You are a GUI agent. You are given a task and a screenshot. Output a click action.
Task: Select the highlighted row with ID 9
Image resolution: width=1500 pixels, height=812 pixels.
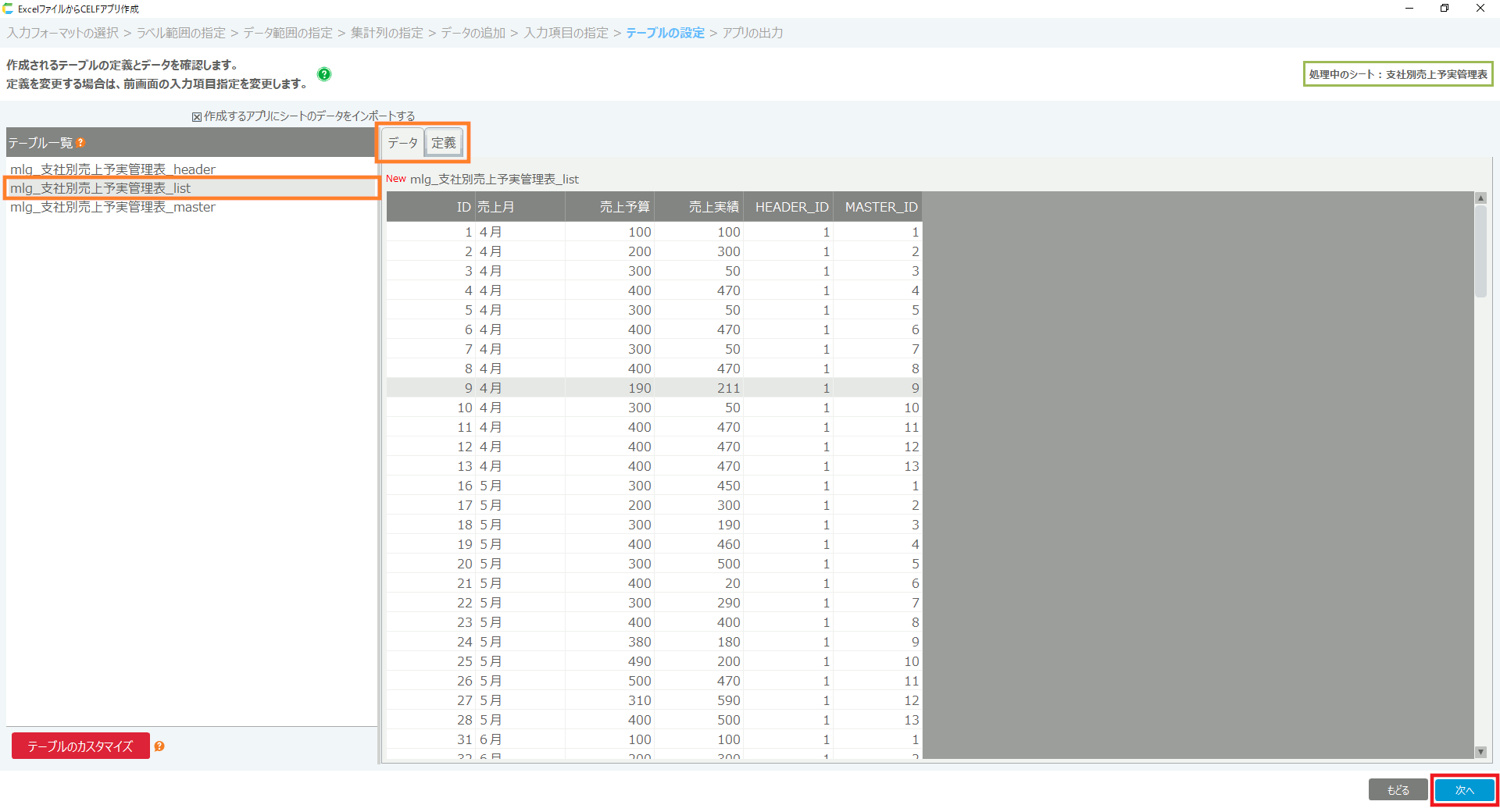(653, 388)
